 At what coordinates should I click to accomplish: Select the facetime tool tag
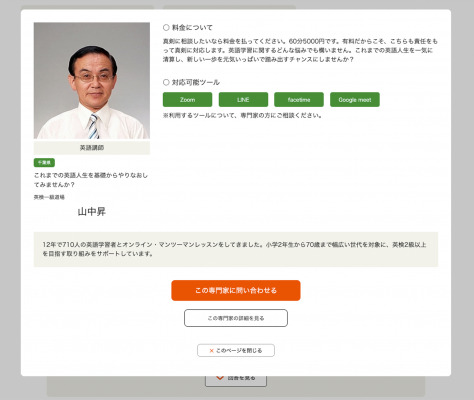pos(299,100)
